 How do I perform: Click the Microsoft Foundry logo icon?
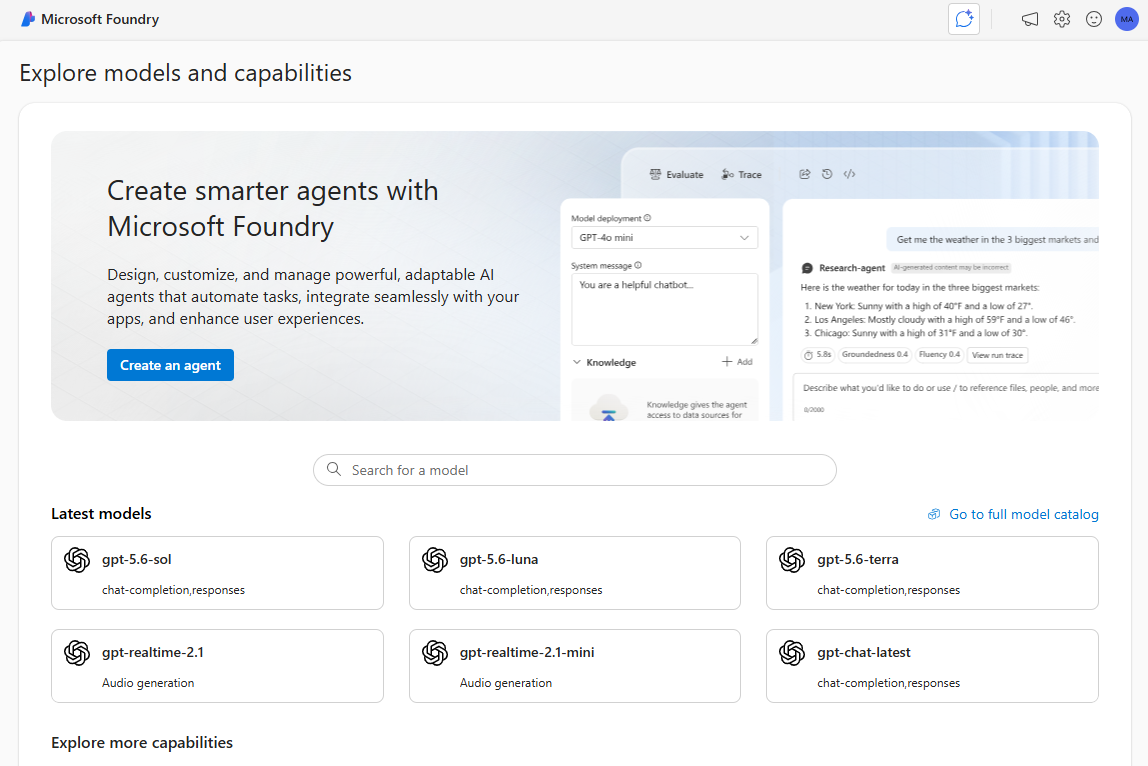click(x=28, y=19)
